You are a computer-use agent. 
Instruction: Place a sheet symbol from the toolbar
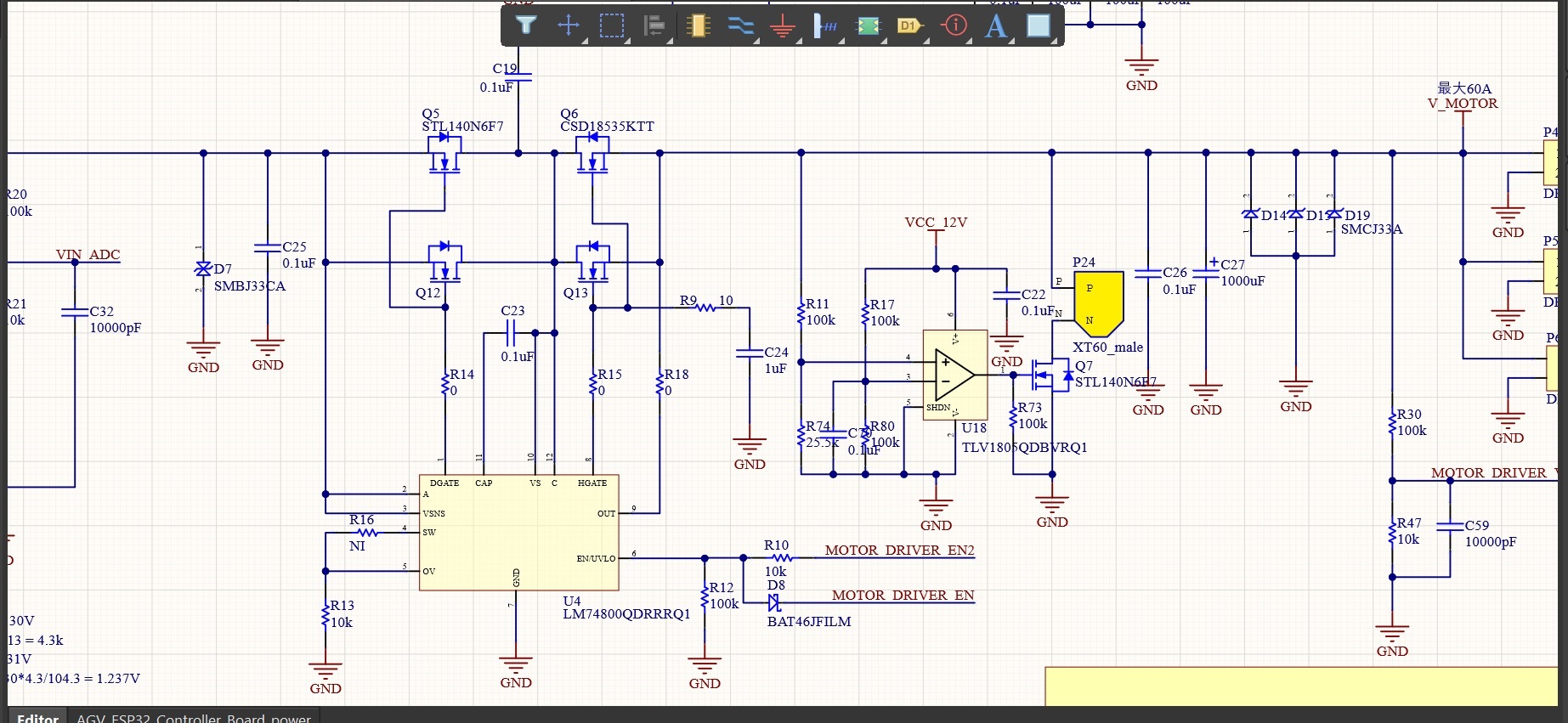(x=869, y=26)
